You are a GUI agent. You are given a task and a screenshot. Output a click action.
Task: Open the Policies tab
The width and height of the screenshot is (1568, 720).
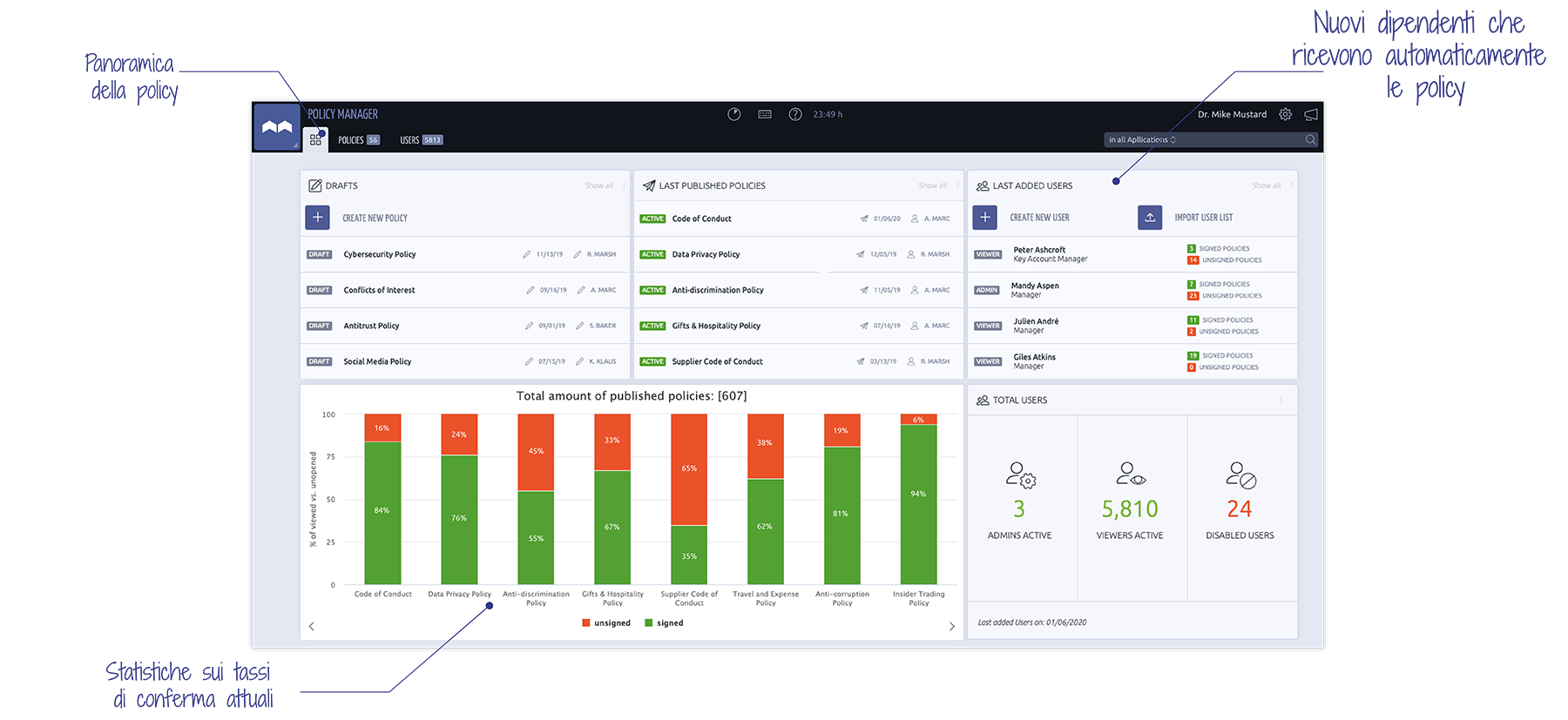359,140
